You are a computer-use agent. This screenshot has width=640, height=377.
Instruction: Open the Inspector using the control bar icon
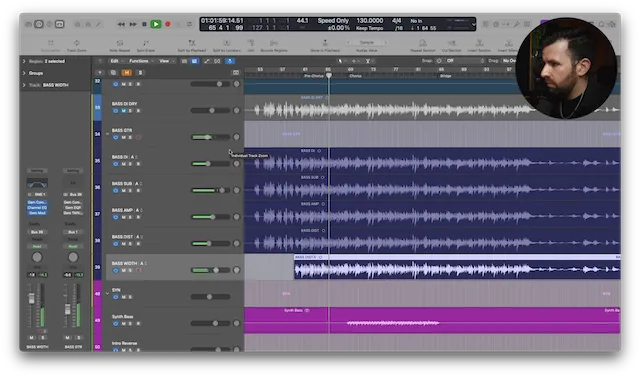(x=39, y=24)
